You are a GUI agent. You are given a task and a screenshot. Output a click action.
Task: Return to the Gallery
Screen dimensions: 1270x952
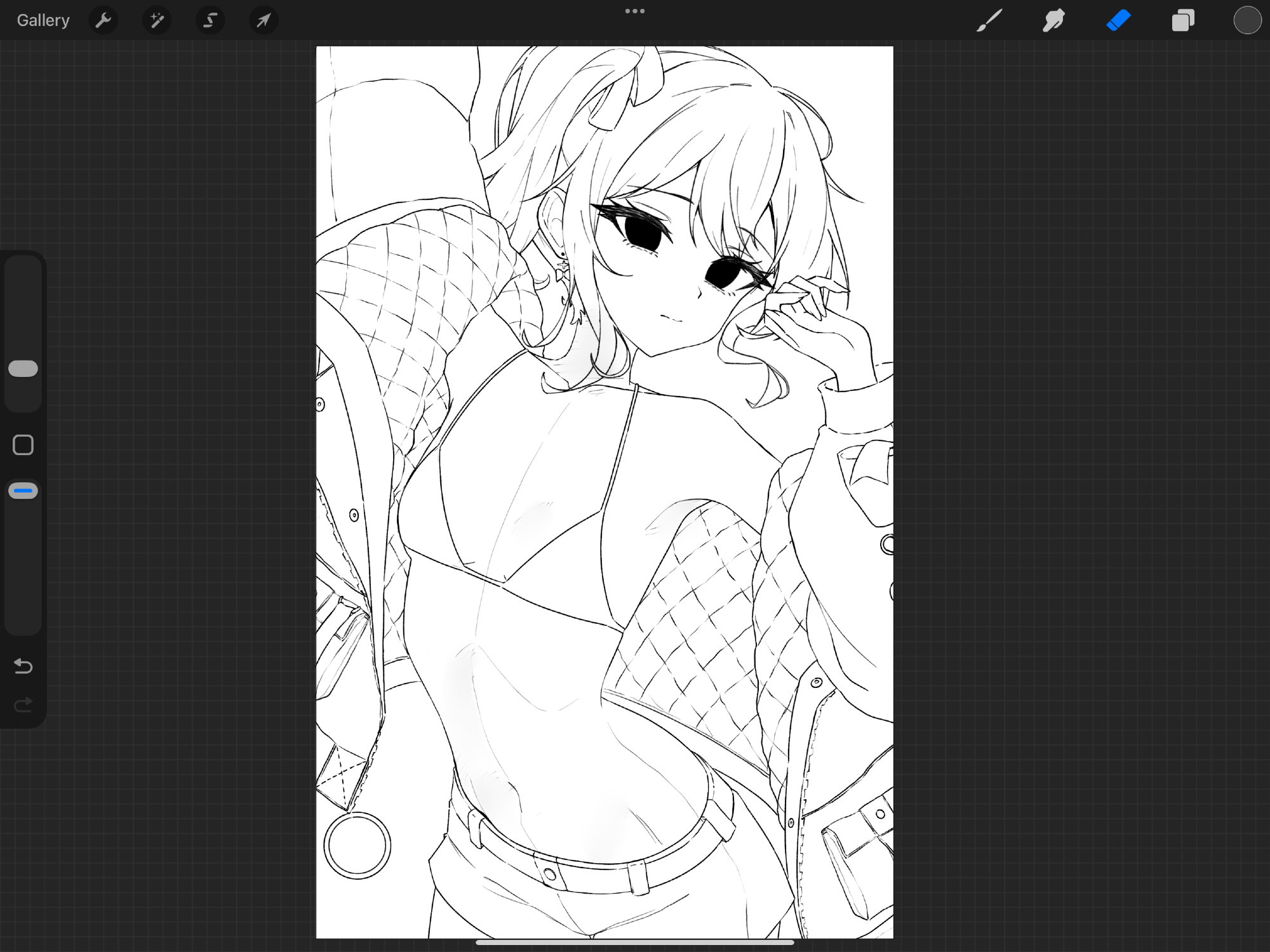(x=43, y=21)
